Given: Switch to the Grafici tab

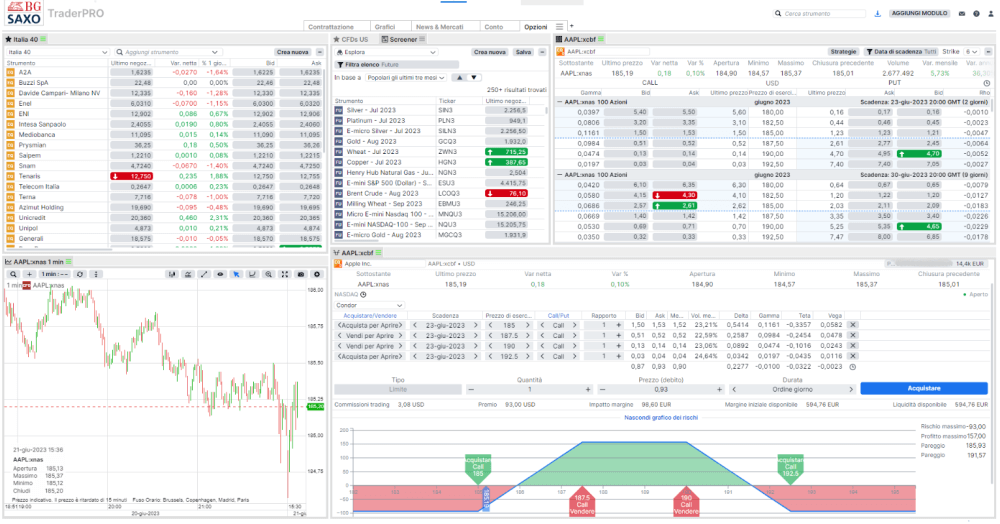Looking at the screenshot, I should click(x=385, y=27).
